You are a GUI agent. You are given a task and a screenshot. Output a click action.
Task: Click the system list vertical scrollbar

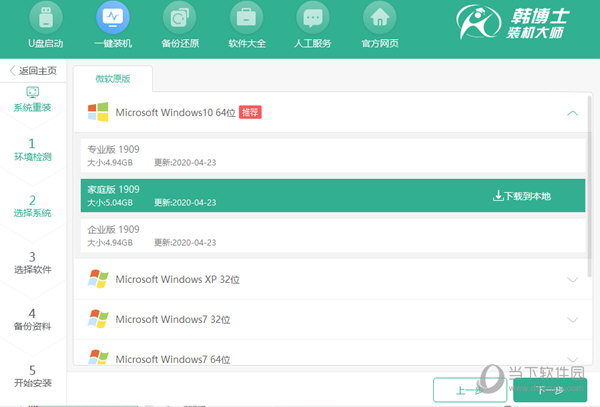(x=589, y=186)
